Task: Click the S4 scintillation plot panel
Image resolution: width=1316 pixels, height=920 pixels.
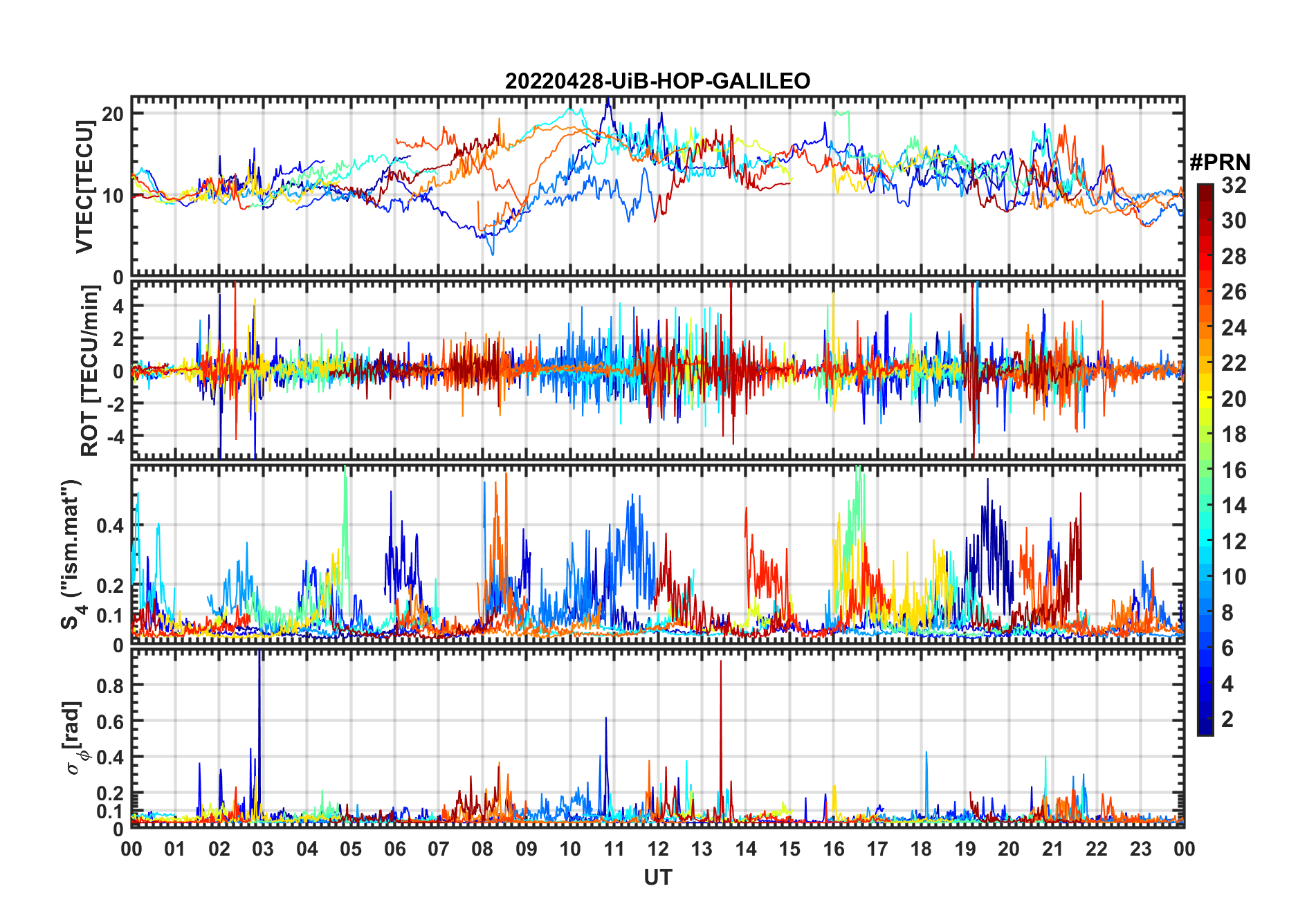Action: tap(657, 555)
